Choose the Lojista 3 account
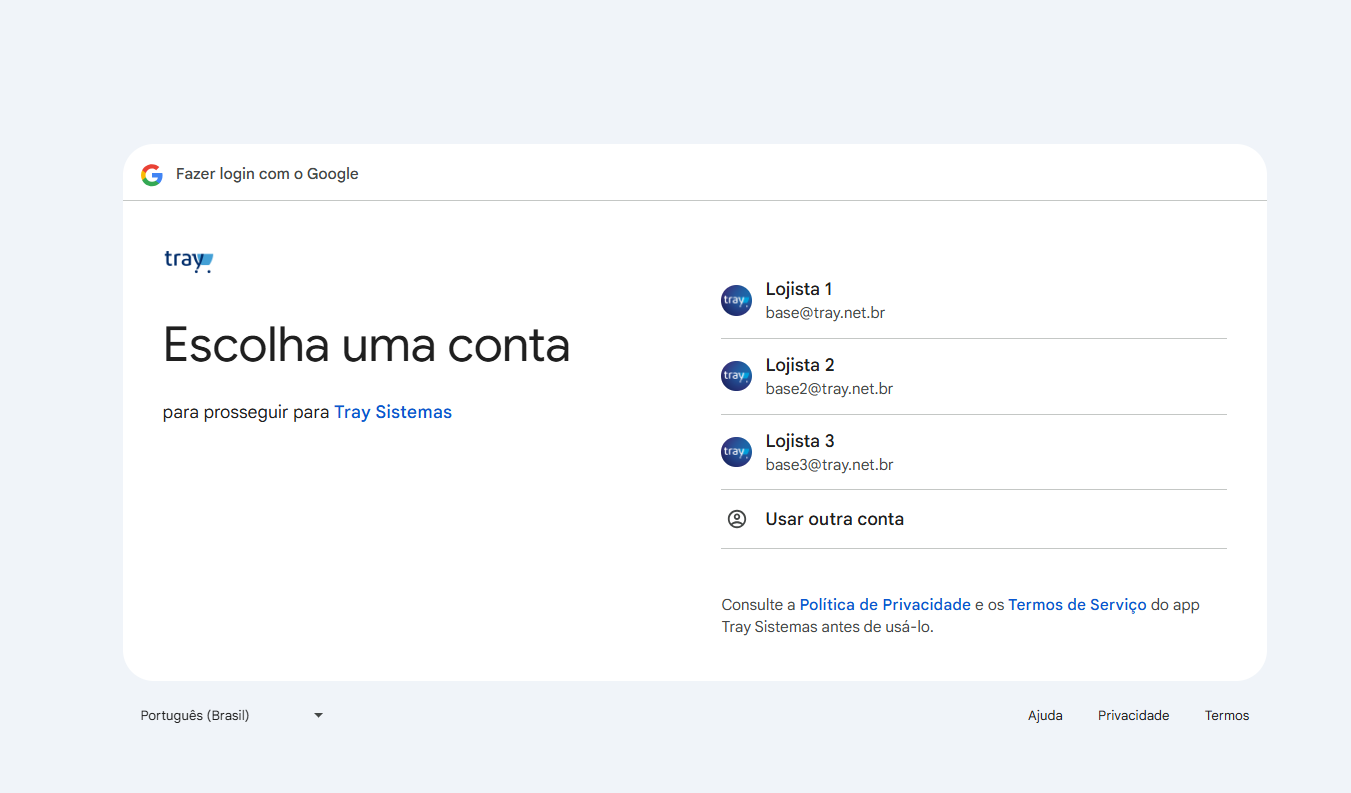 [x=973, y=452]
